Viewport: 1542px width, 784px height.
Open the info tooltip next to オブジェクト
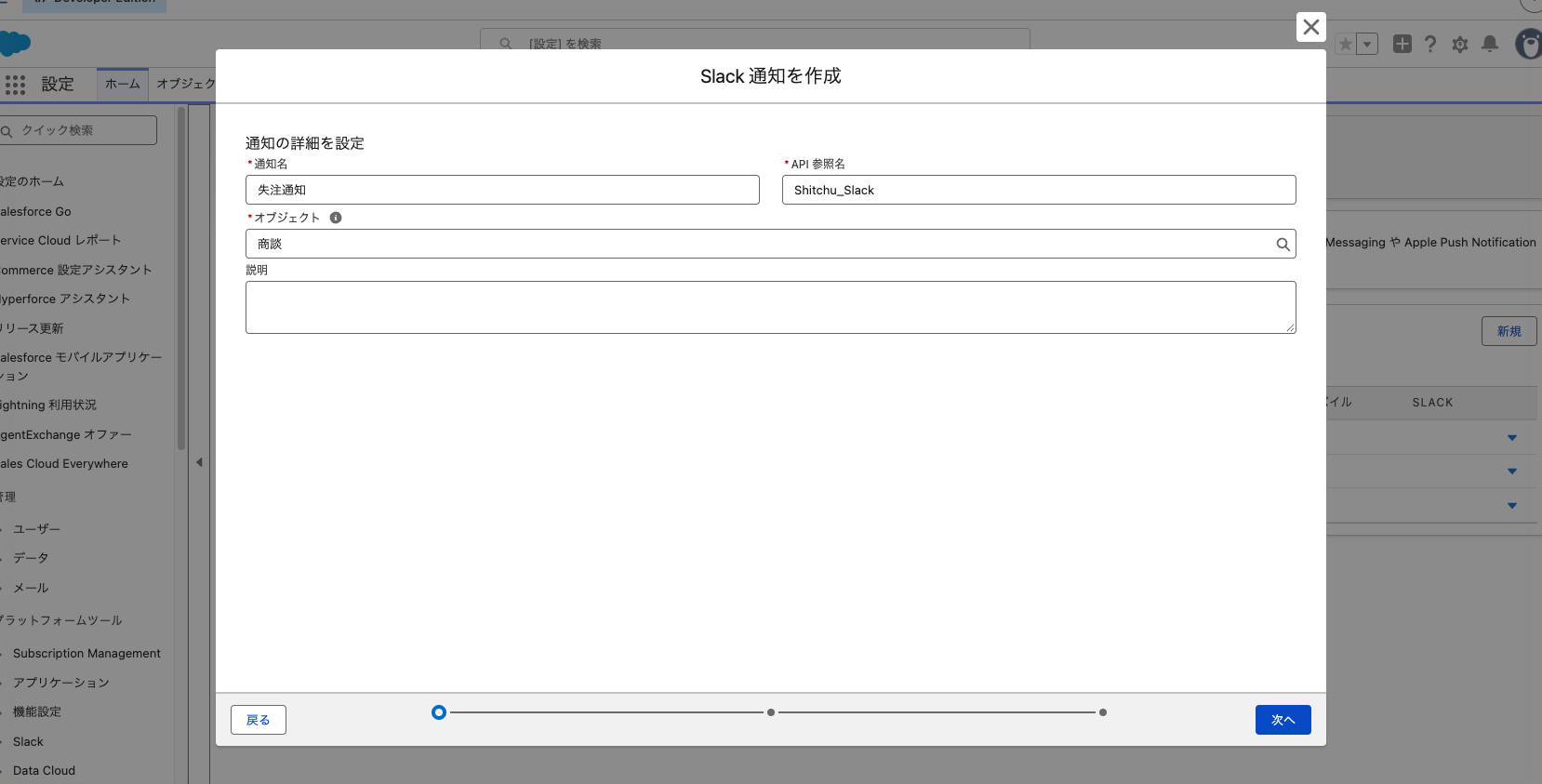click(336, 218)
